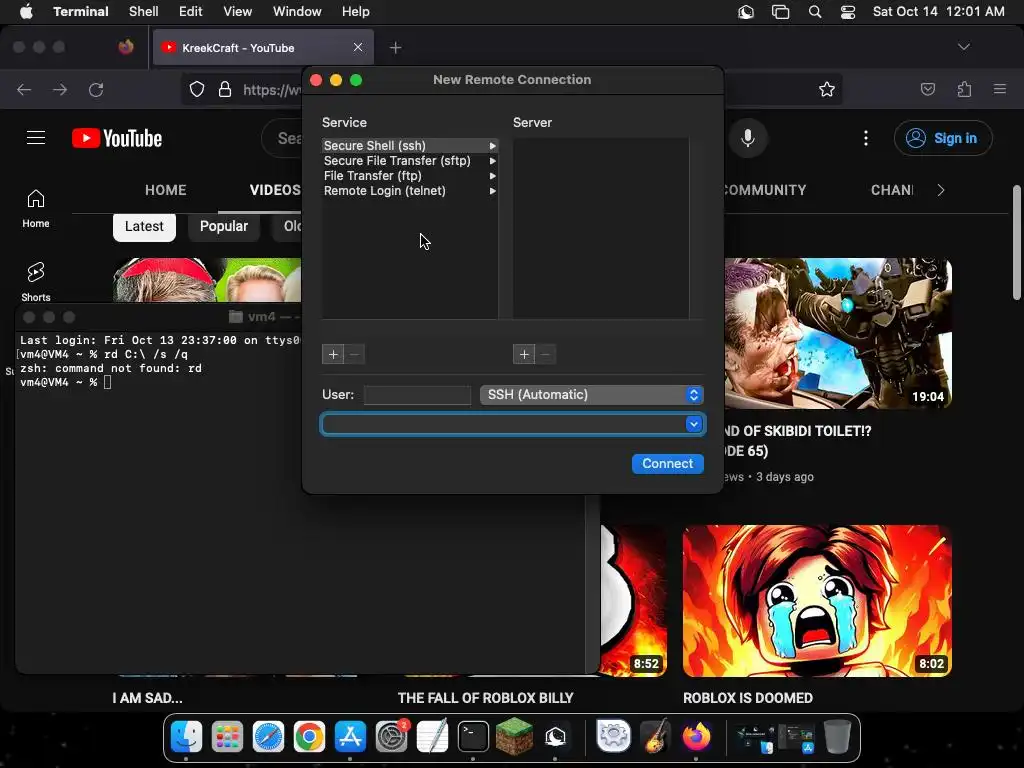The height and width of the screenshot is (768, 1024).
Task: Open GarageBand from the Dock
Action: (655, 737)
